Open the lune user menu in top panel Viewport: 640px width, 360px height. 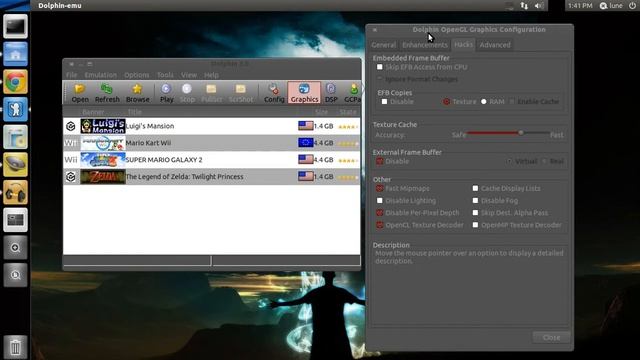click(611, 6)
